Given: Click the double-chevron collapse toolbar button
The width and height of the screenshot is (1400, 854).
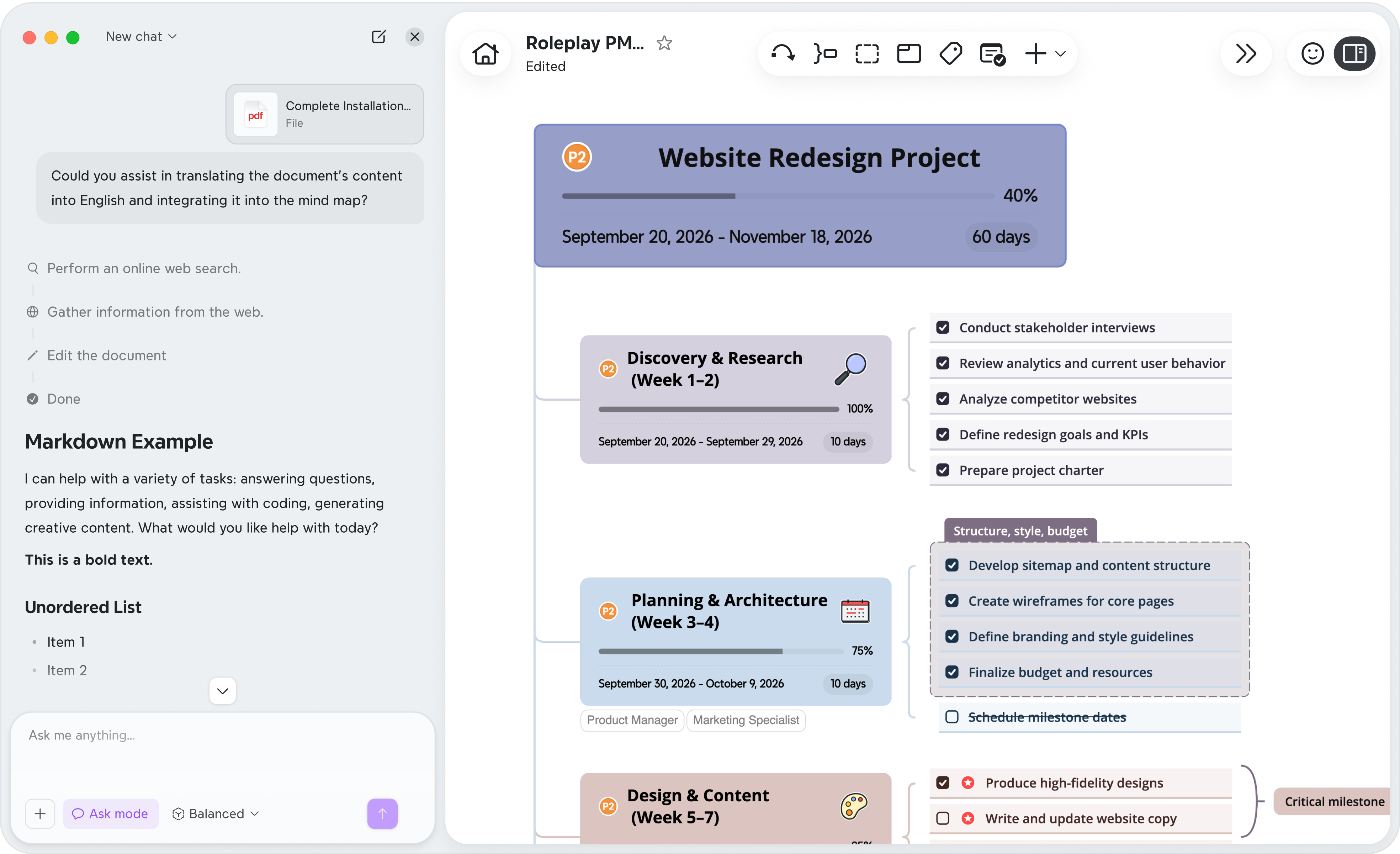Looking at the screenshot, I should tap(1246, 53).
